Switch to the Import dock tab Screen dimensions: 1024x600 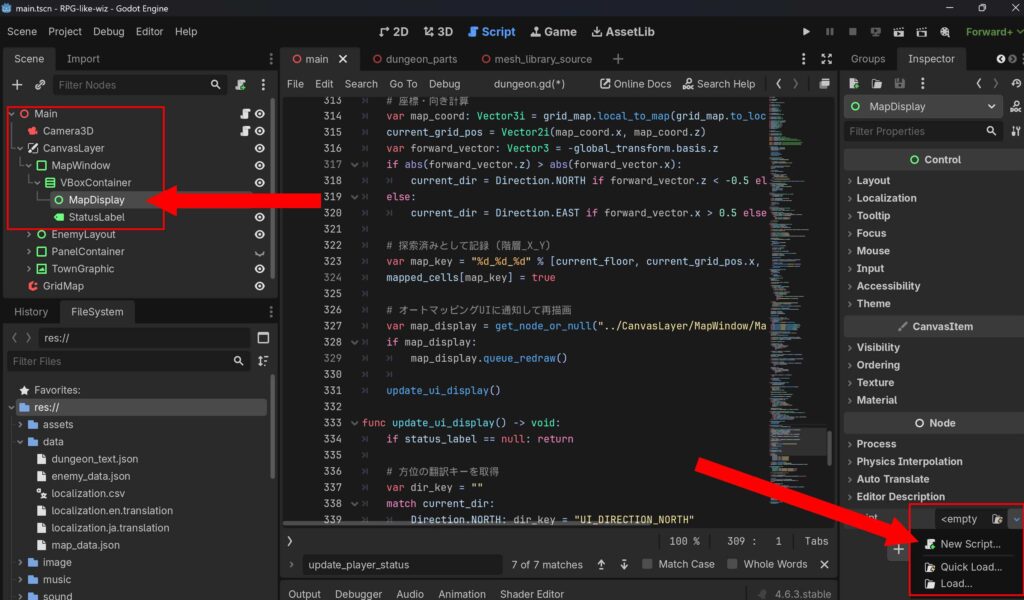(83, 59)
